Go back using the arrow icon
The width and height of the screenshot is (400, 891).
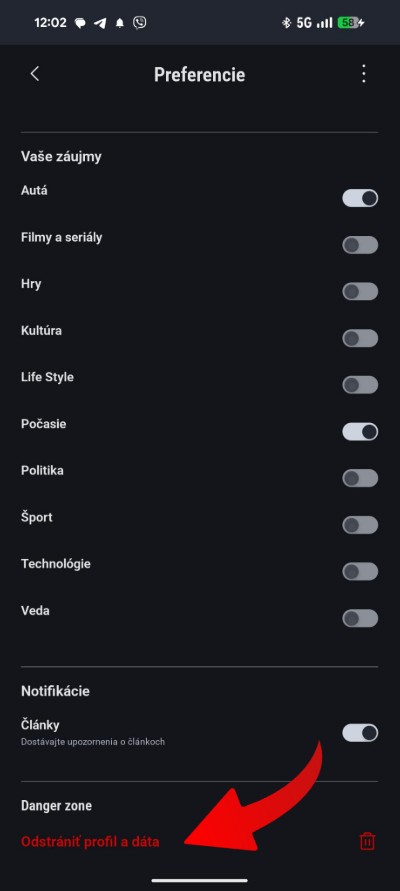pyautogui.click(x=35, y=74)
